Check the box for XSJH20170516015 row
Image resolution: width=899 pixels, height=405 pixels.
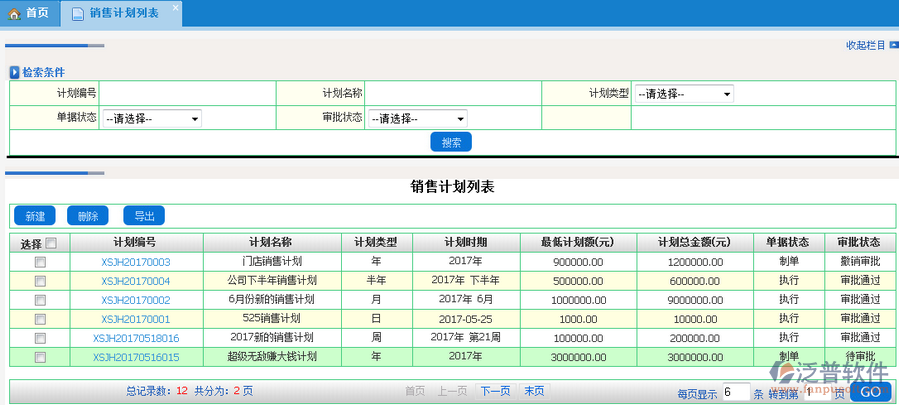pos(40,357)
